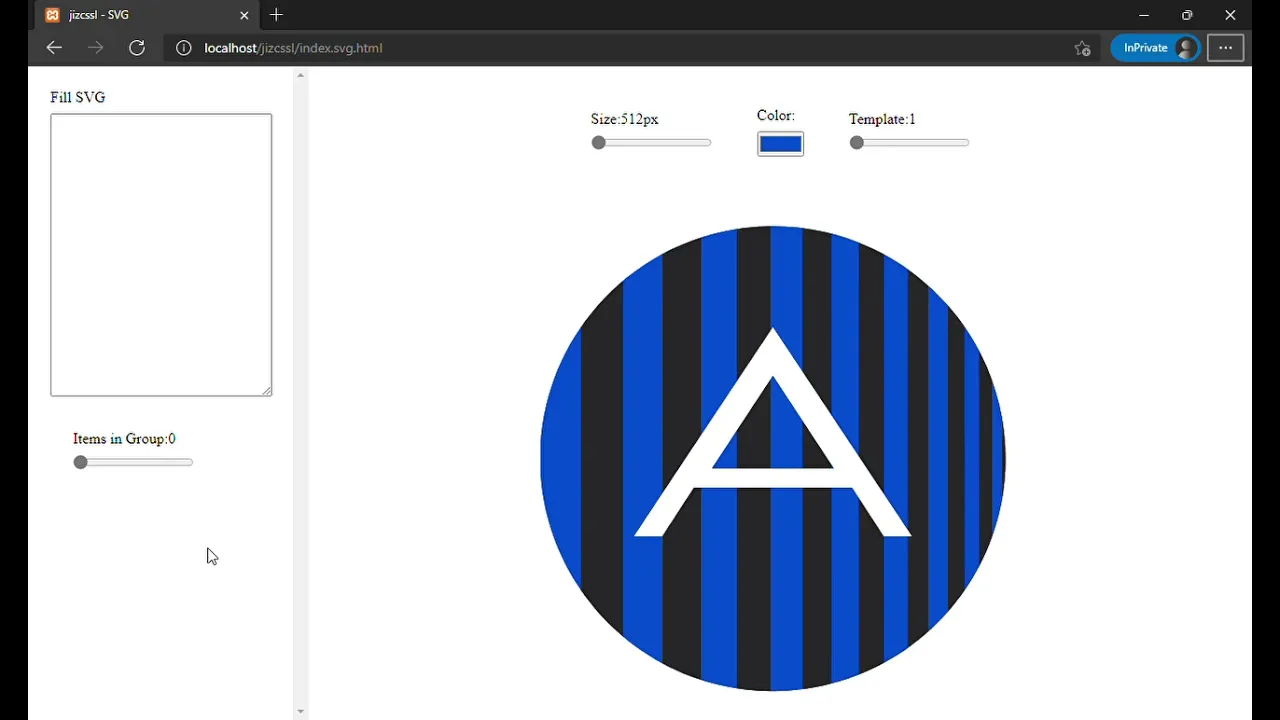Click the scrollbar down arrow

300,710
